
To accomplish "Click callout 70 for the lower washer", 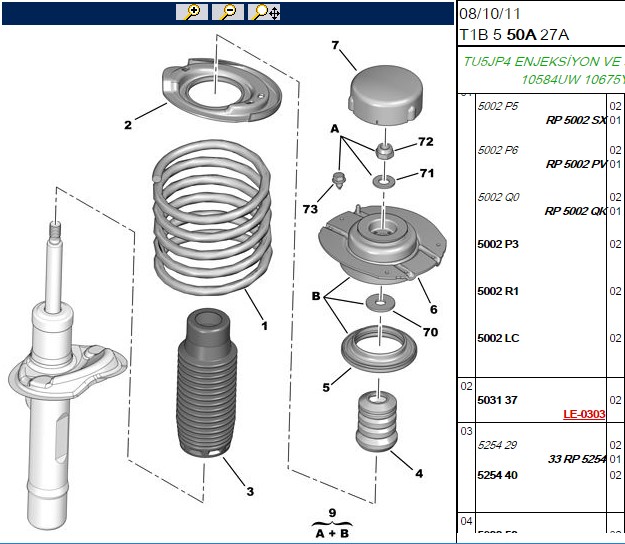I will (x=430, y=332).
